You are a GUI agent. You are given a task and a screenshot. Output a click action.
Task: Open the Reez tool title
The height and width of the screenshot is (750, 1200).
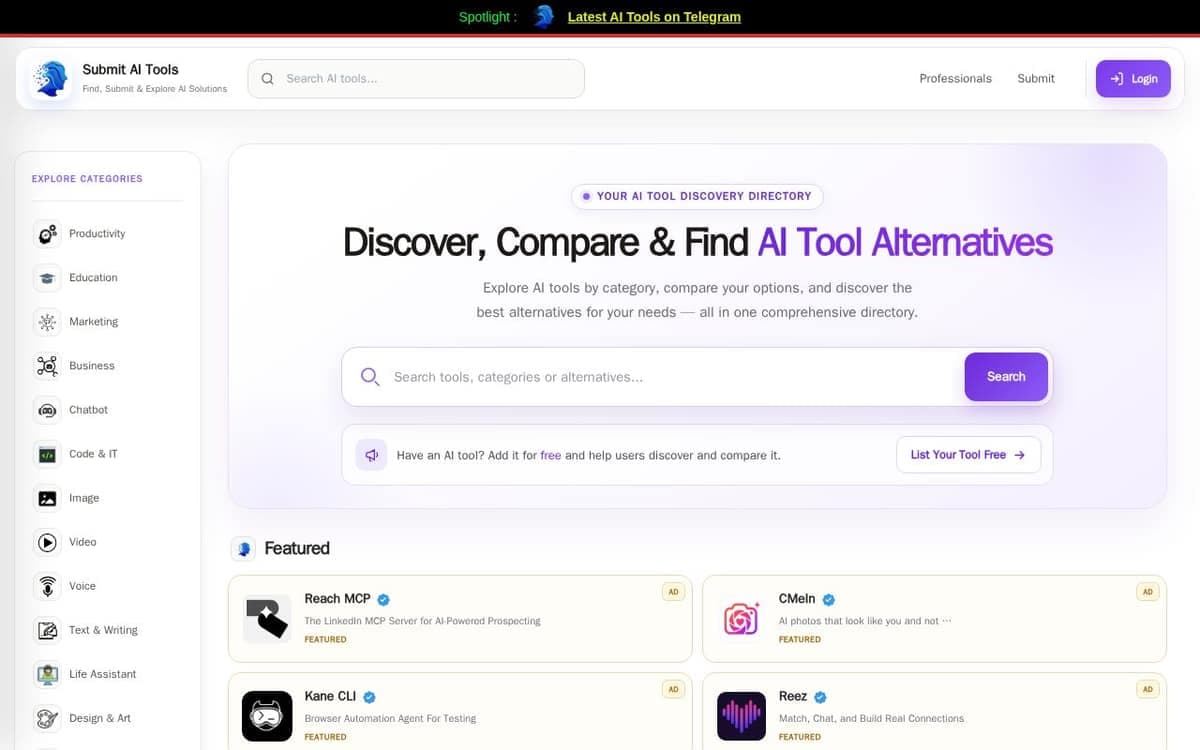793,697
